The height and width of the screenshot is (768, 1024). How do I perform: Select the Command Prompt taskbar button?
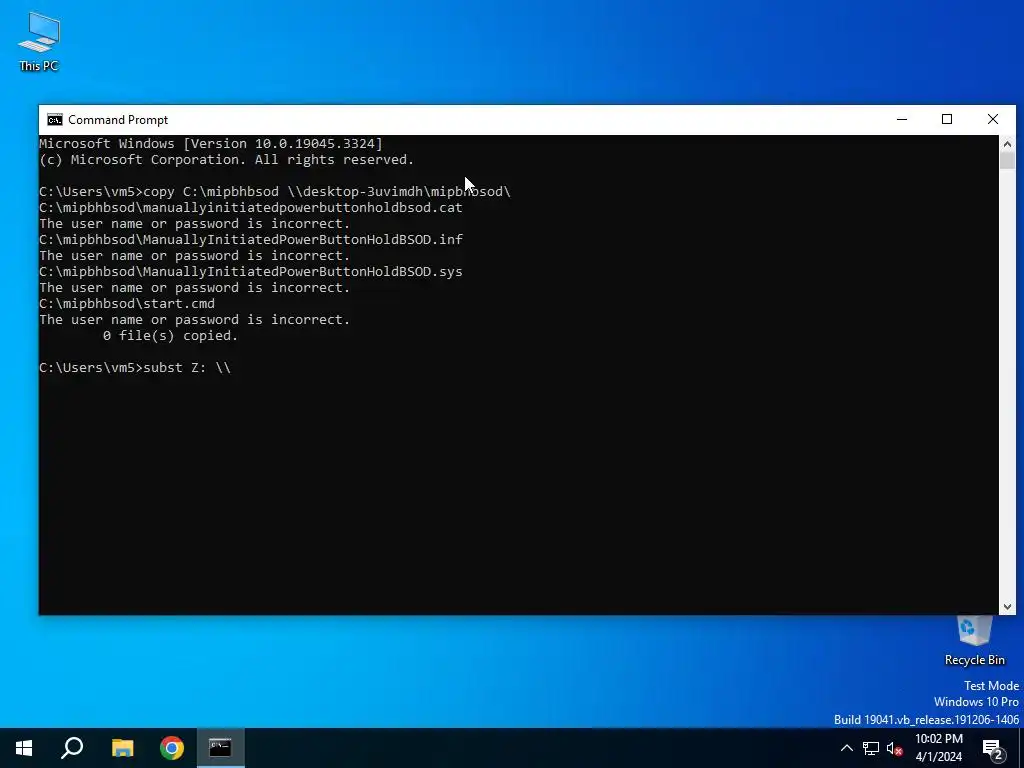click(x=221, y=748)
